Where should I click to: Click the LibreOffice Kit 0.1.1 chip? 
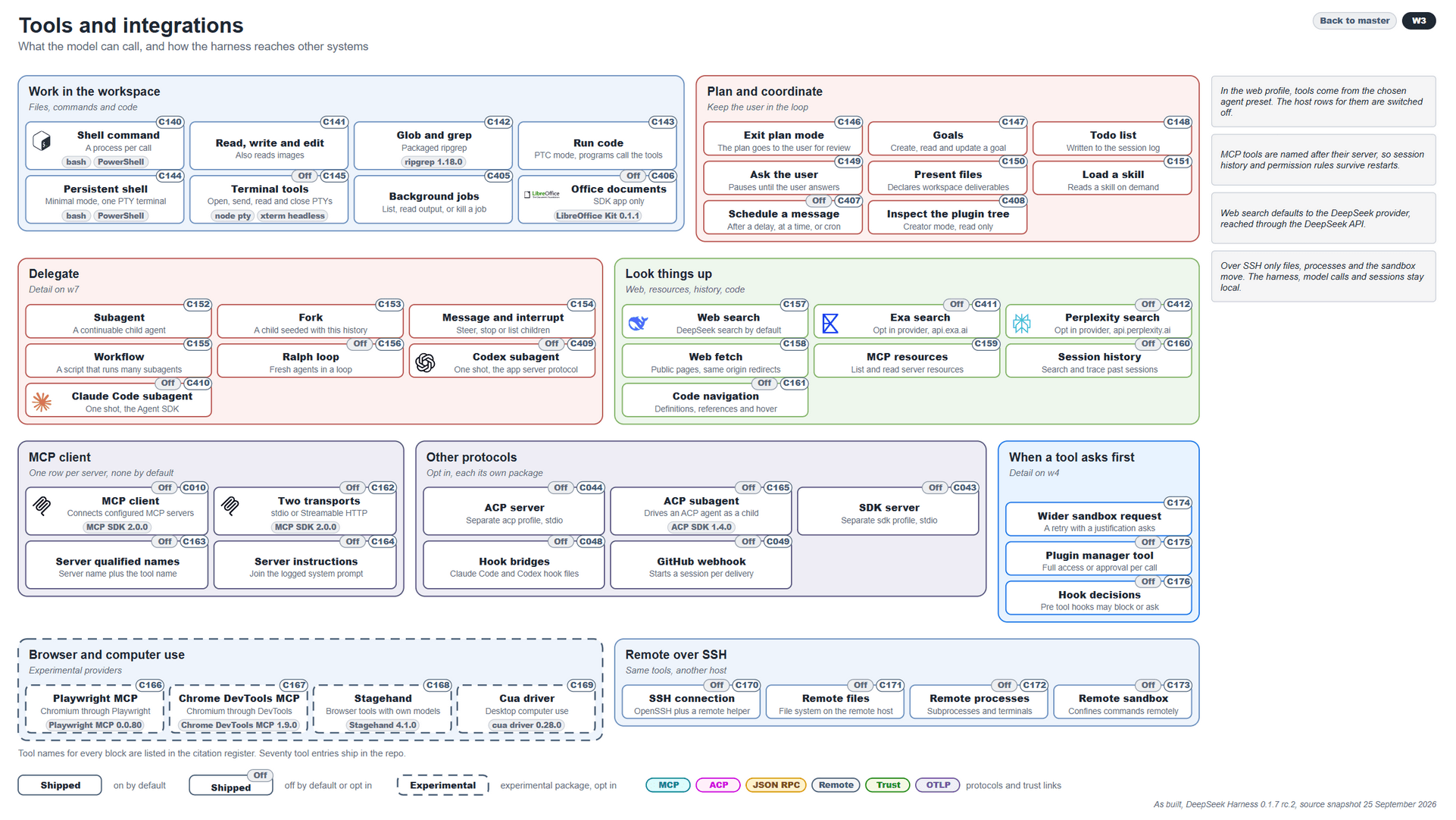click(x=598, y=216)
